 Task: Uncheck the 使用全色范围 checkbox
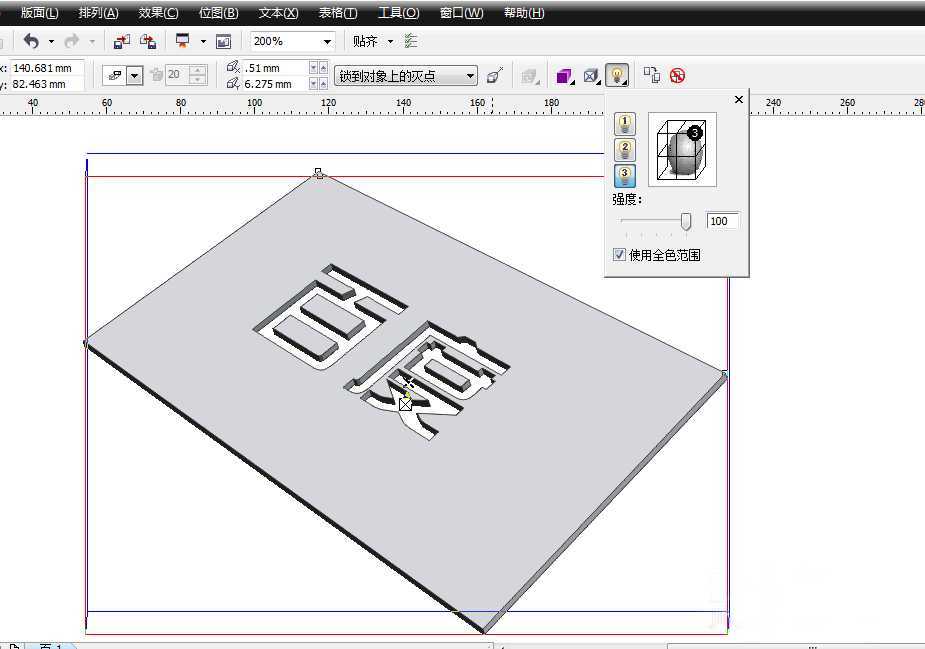pyautogui.click(x=619, y=254)
